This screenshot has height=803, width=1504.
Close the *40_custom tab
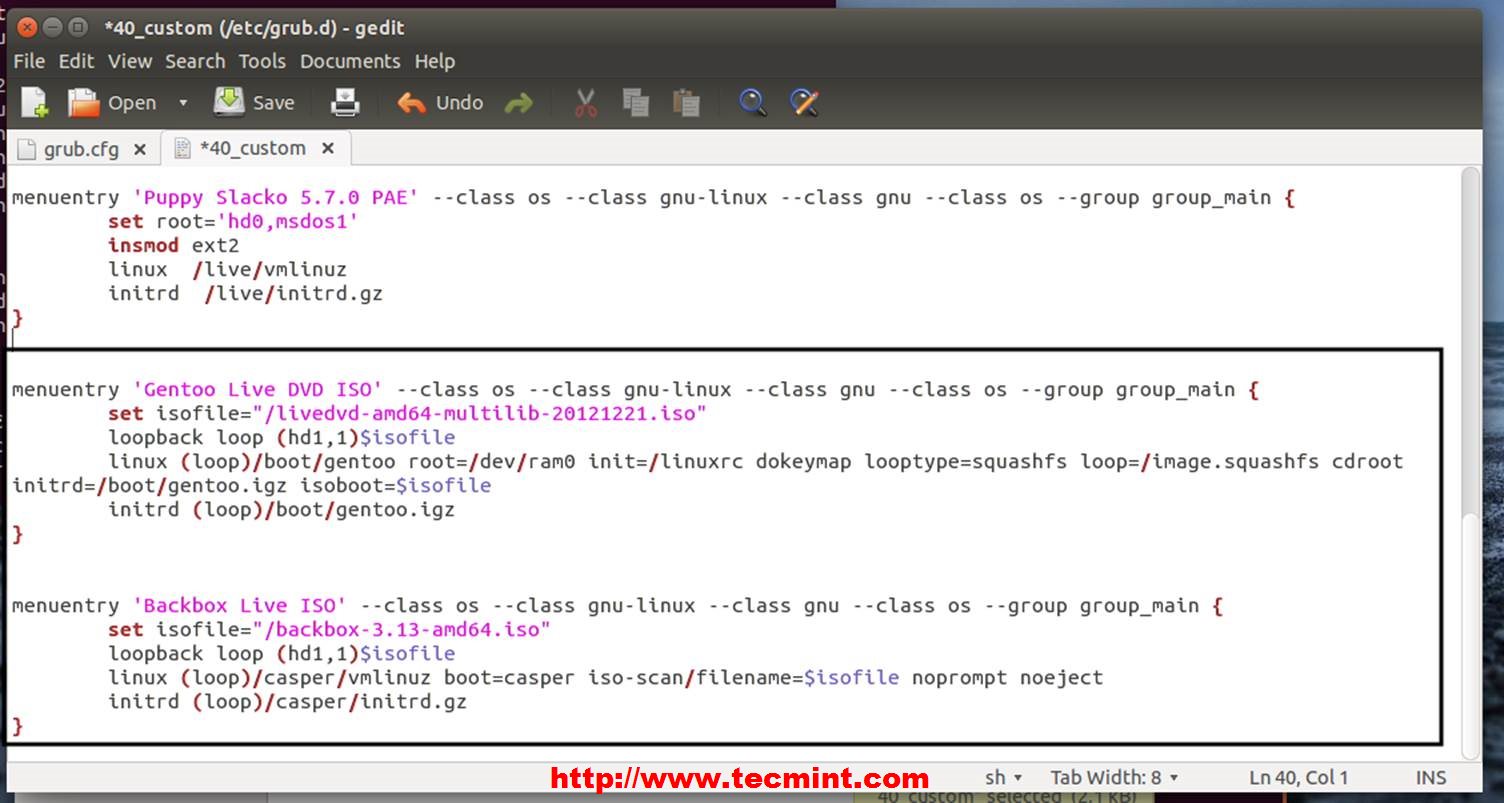pyautogui.click(x=328, y=148)
